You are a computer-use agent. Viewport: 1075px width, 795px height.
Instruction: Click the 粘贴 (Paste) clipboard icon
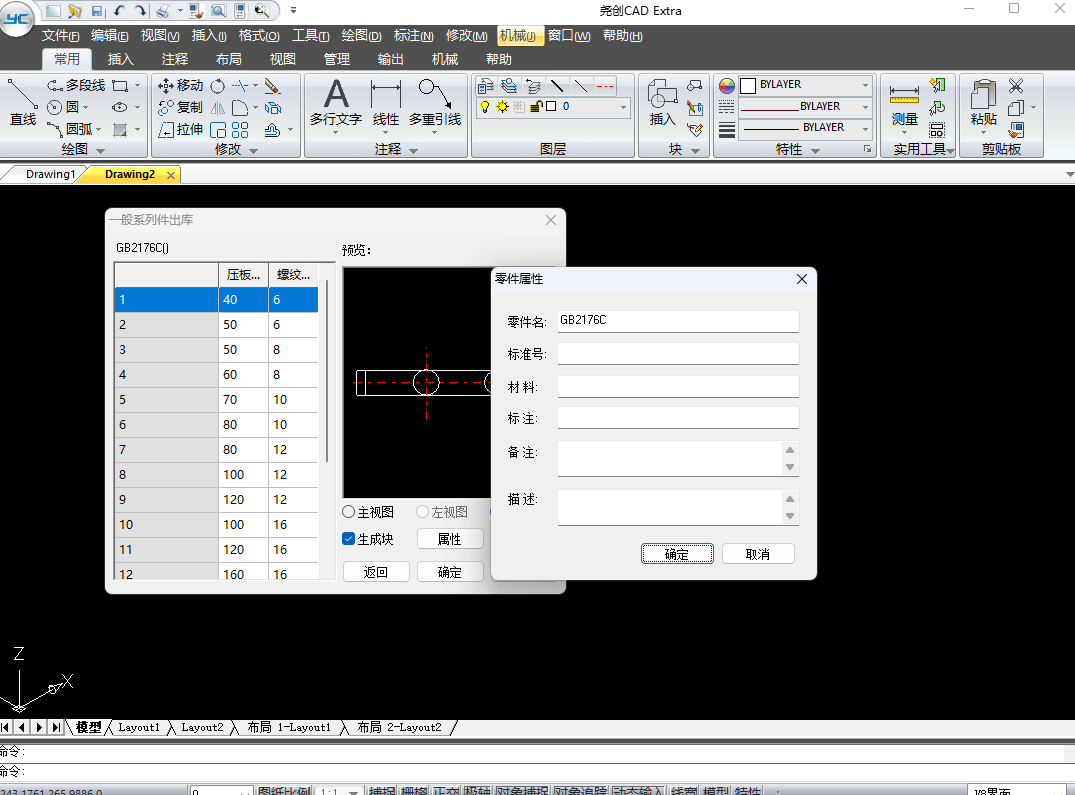coord(983,104)
